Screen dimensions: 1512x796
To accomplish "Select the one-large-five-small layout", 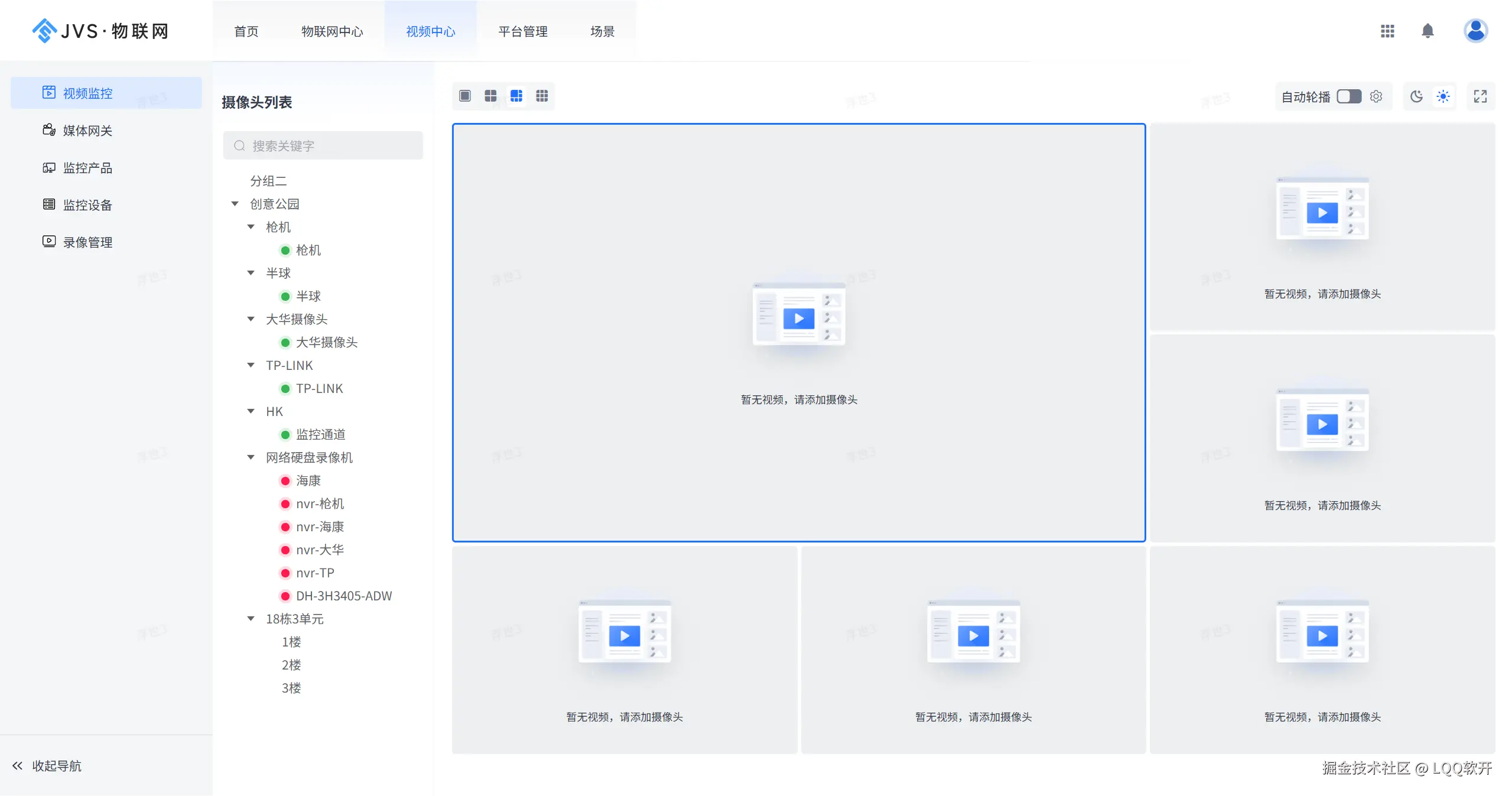I will (516, 96).
